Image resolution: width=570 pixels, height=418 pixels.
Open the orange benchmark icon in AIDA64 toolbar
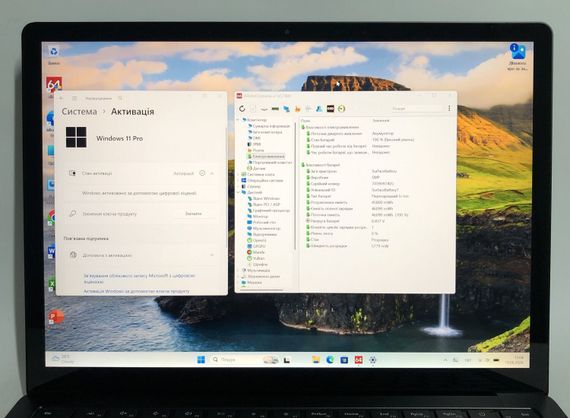tap(297, 109)
